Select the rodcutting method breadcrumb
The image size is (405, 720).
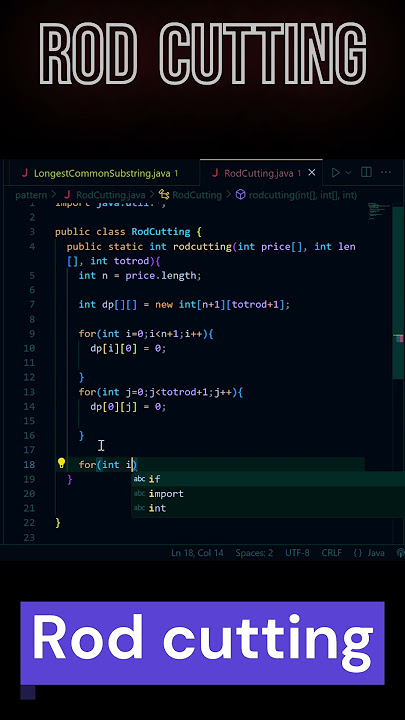pyautogui.click(x=297, y=195)
